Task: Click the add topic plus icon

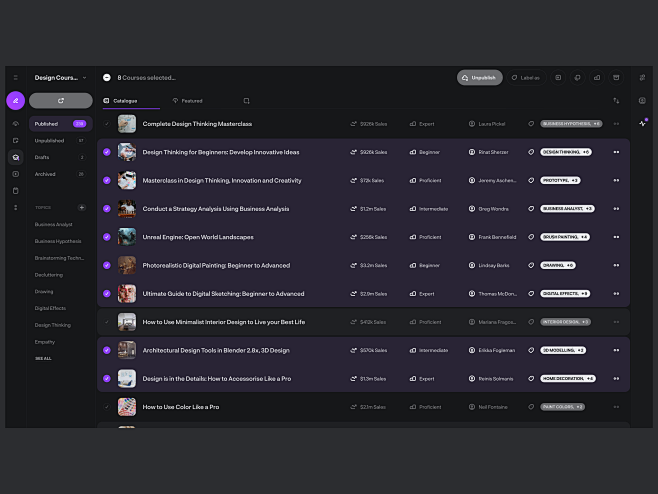Action: pos(82,207)
